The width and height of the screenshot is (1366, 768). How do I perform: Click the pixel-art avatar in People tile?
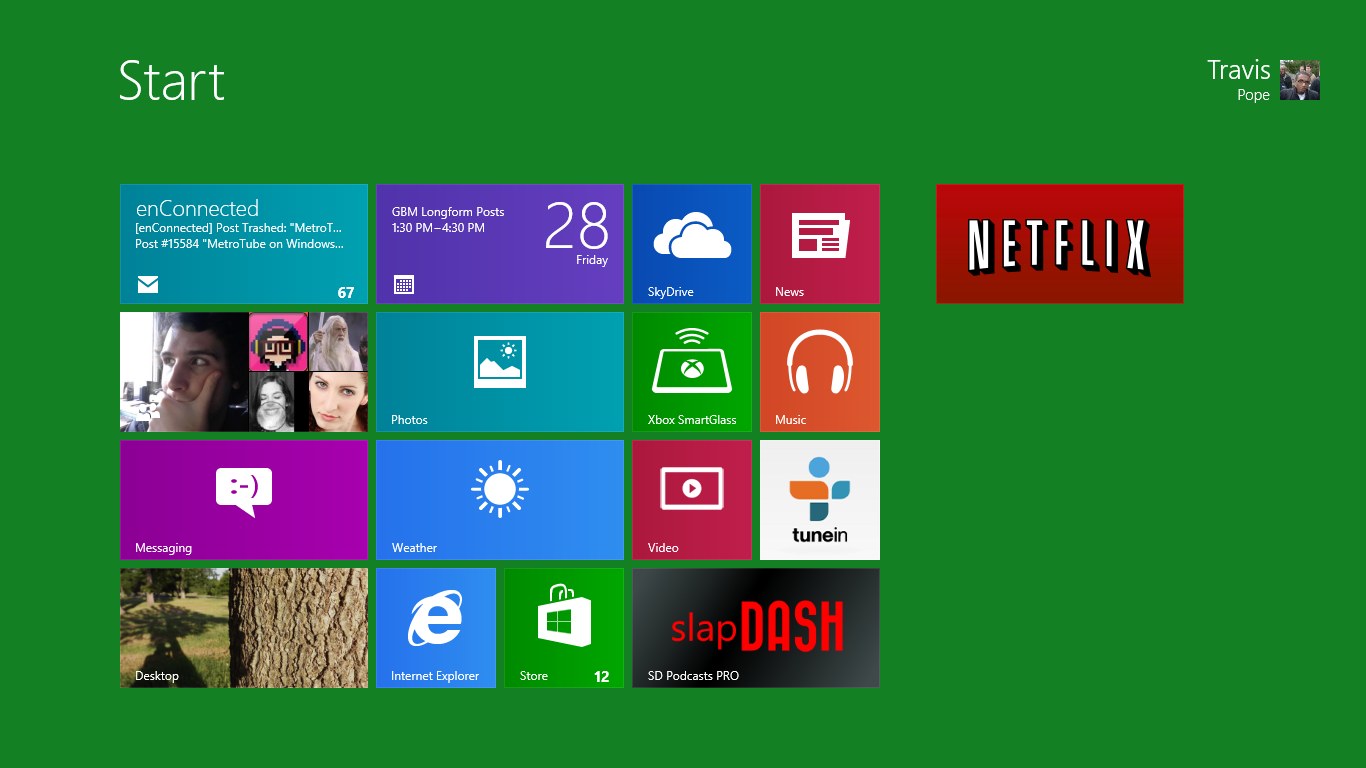coord(278,341)
